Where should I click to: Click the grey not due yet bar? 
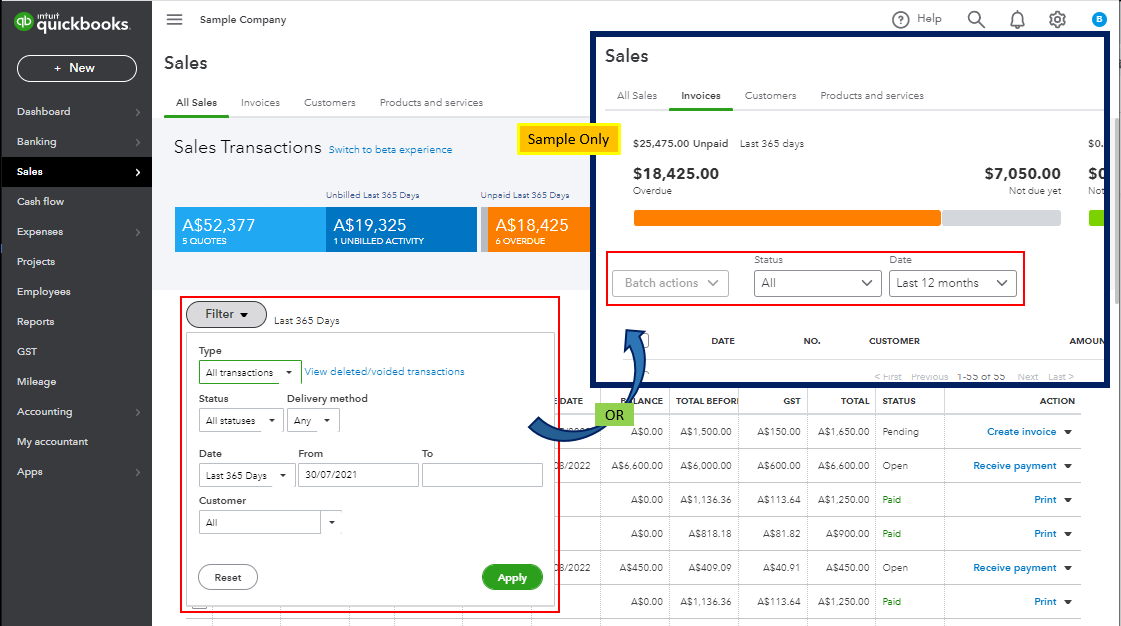pos(1001,218)
